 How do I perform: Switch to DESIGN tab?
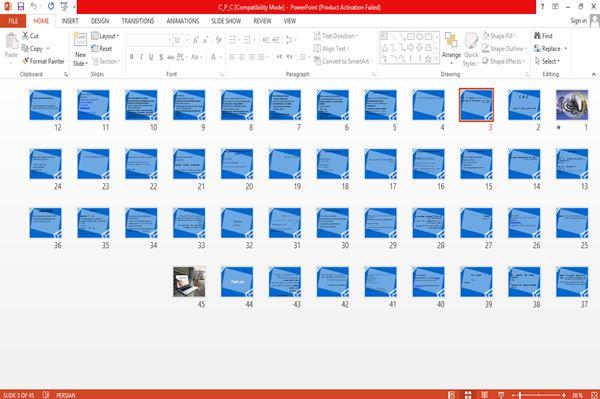100,21
